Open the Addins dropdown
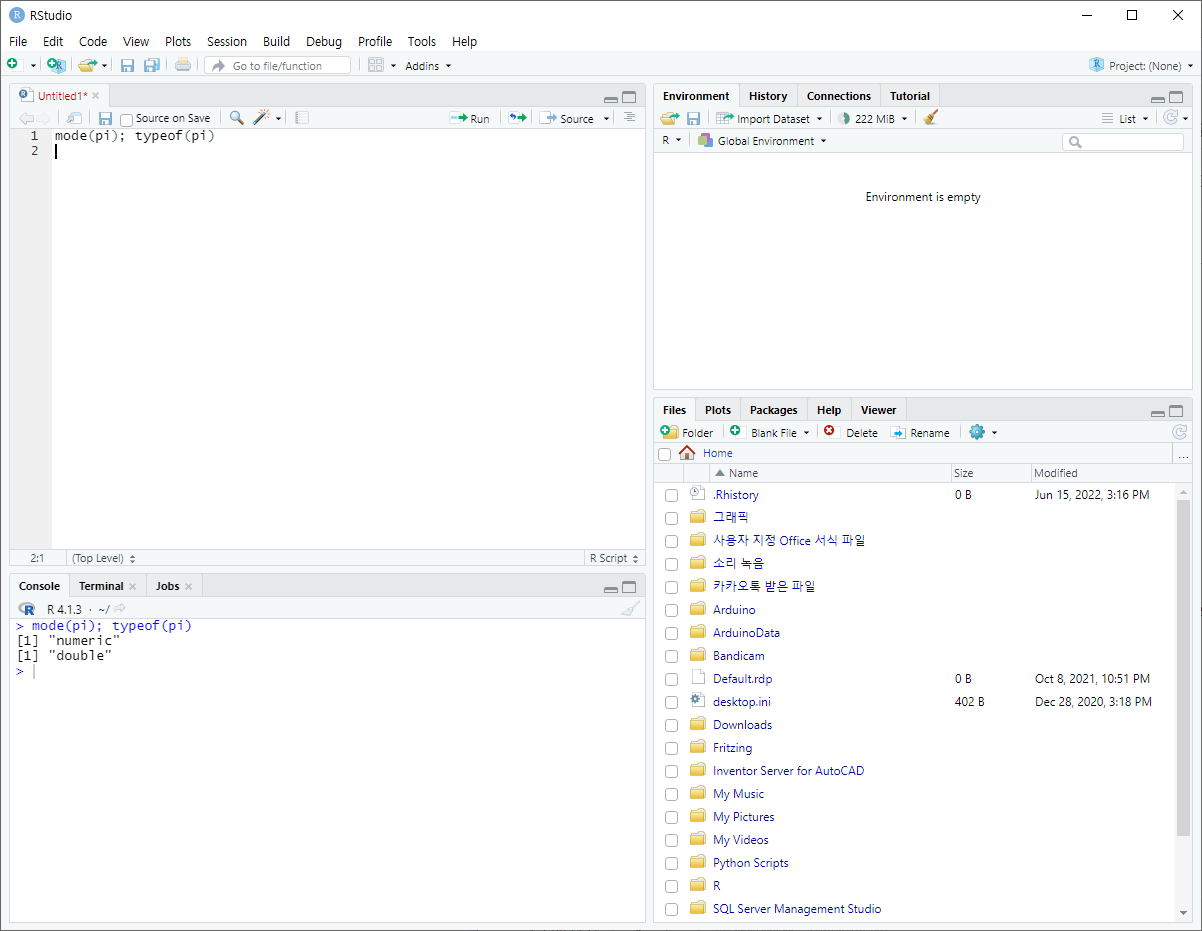Viewport: 1202px width, 931px height. click(428, 66)
